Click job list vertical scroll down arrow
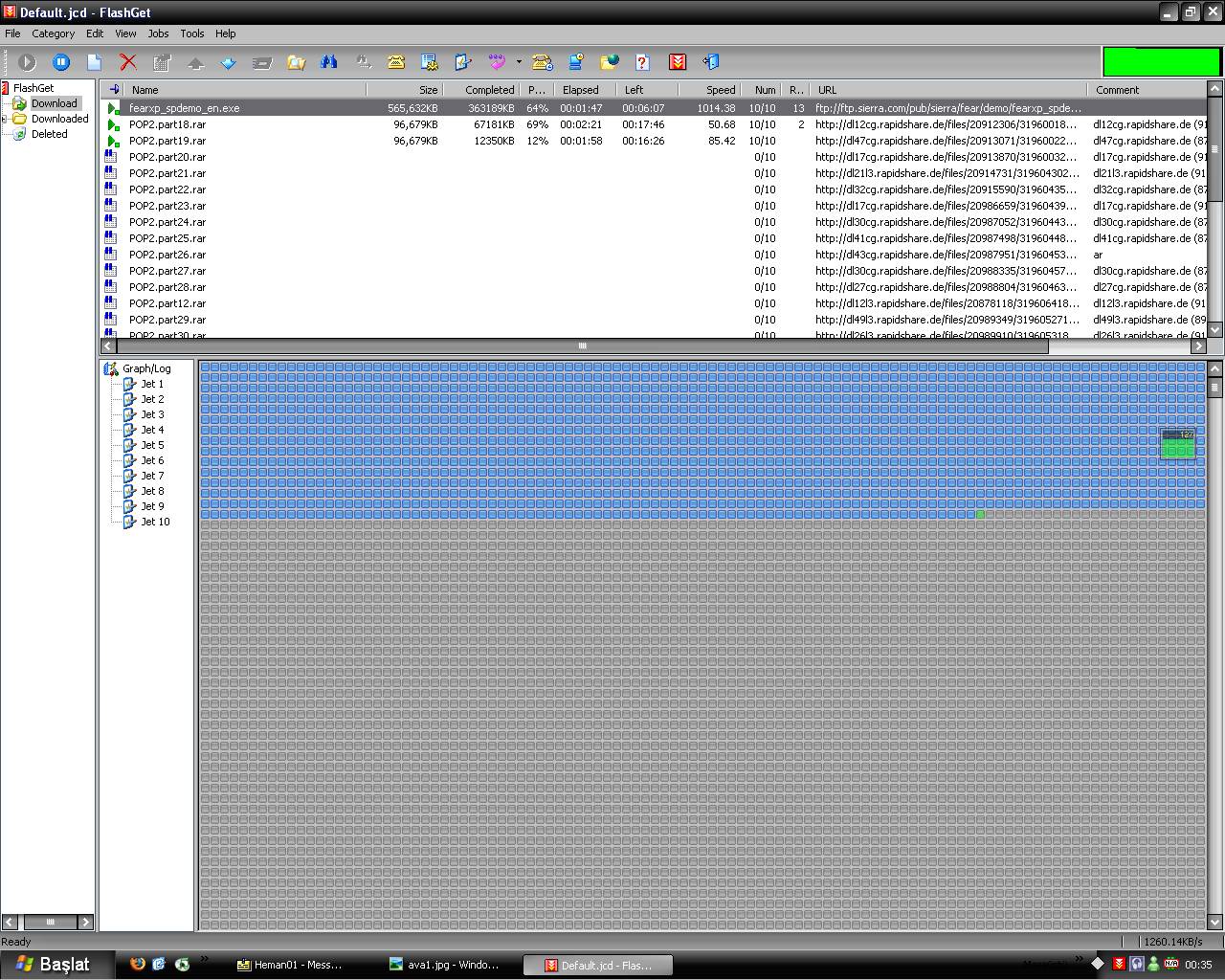The image size is (1225, 980). [x=1215, y=330]
